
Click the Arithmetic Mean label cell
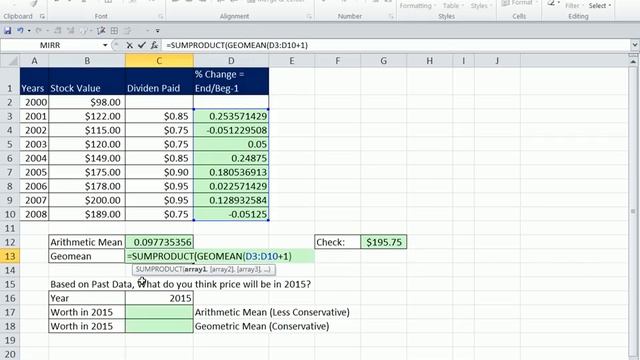87,242
